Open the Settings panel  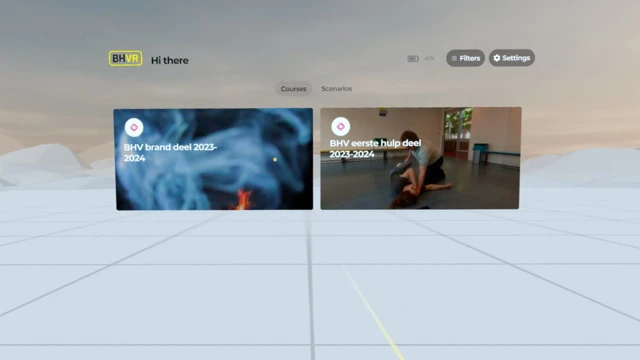click(512, 58)
